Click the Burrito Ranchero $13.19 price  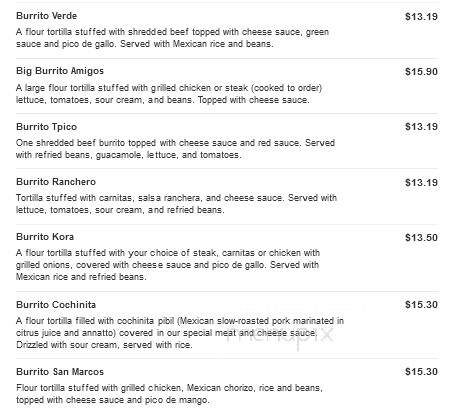pos(421,183)
